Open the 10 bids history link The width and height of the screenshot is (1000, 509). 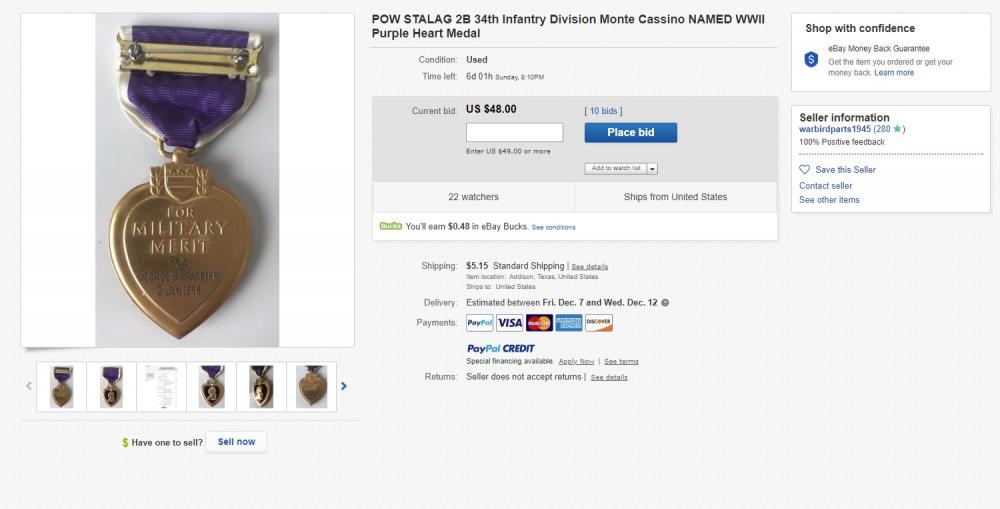coord(603,111)
